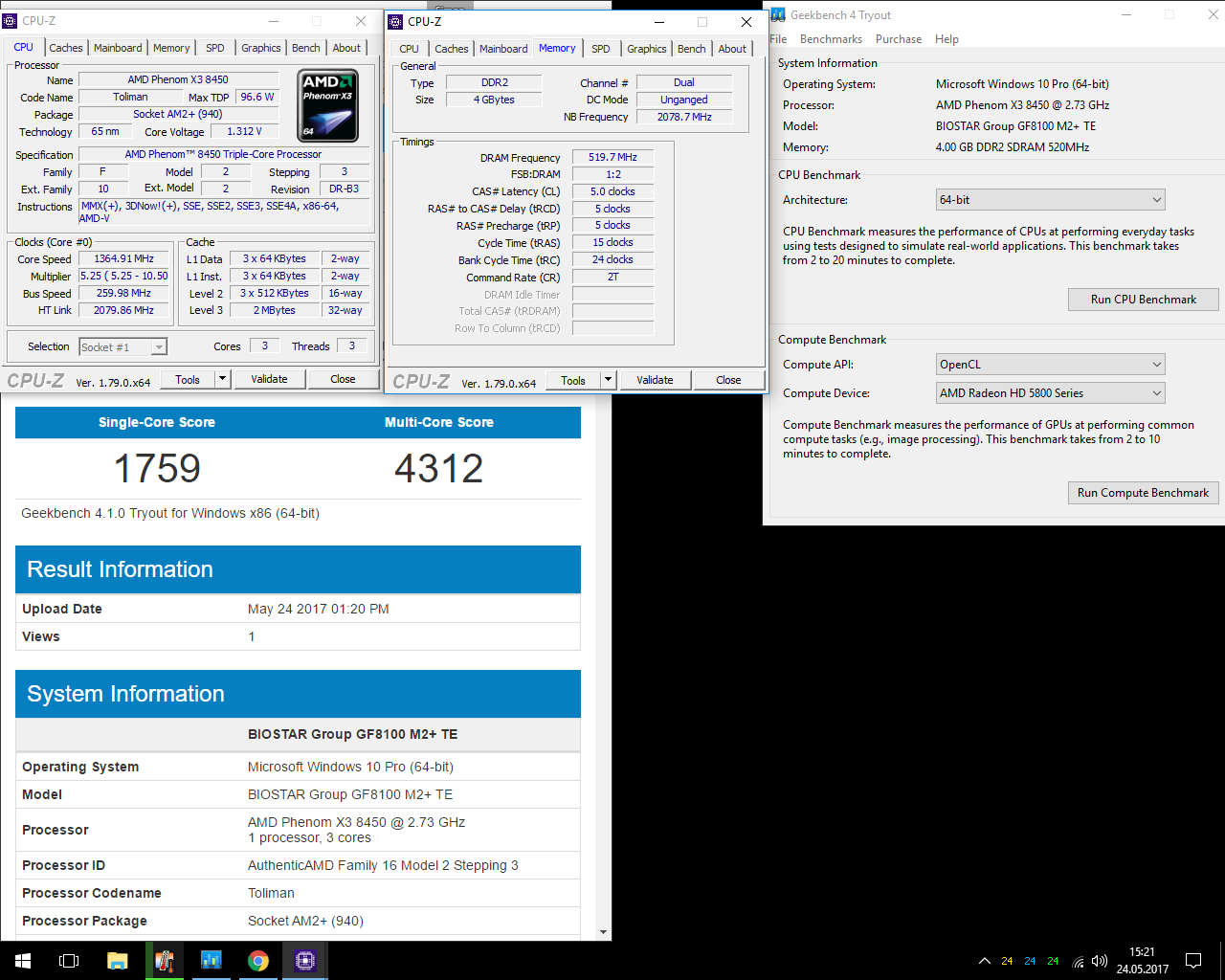This screenshot has width=1225, height=980.
Task: Click the Processor Codename Toliman value
Action: [x=271, y=893]
